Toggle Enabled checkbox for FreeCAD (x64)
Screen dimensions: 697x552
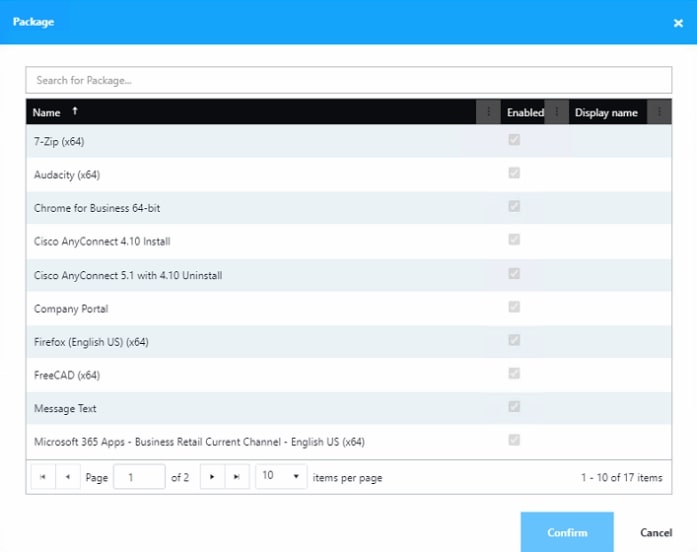pos(514,374)
